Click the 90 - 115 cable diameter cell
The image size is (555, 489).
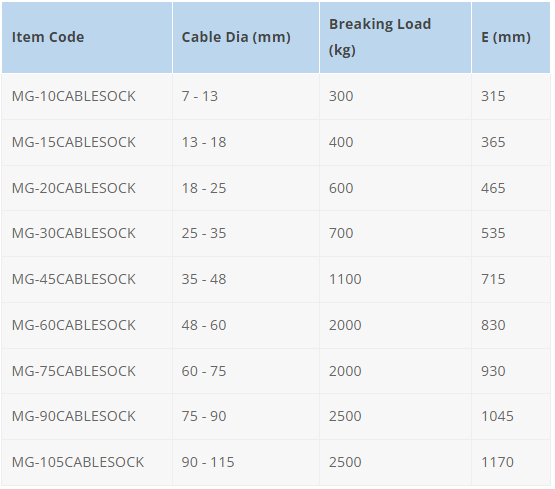[246, 462]
